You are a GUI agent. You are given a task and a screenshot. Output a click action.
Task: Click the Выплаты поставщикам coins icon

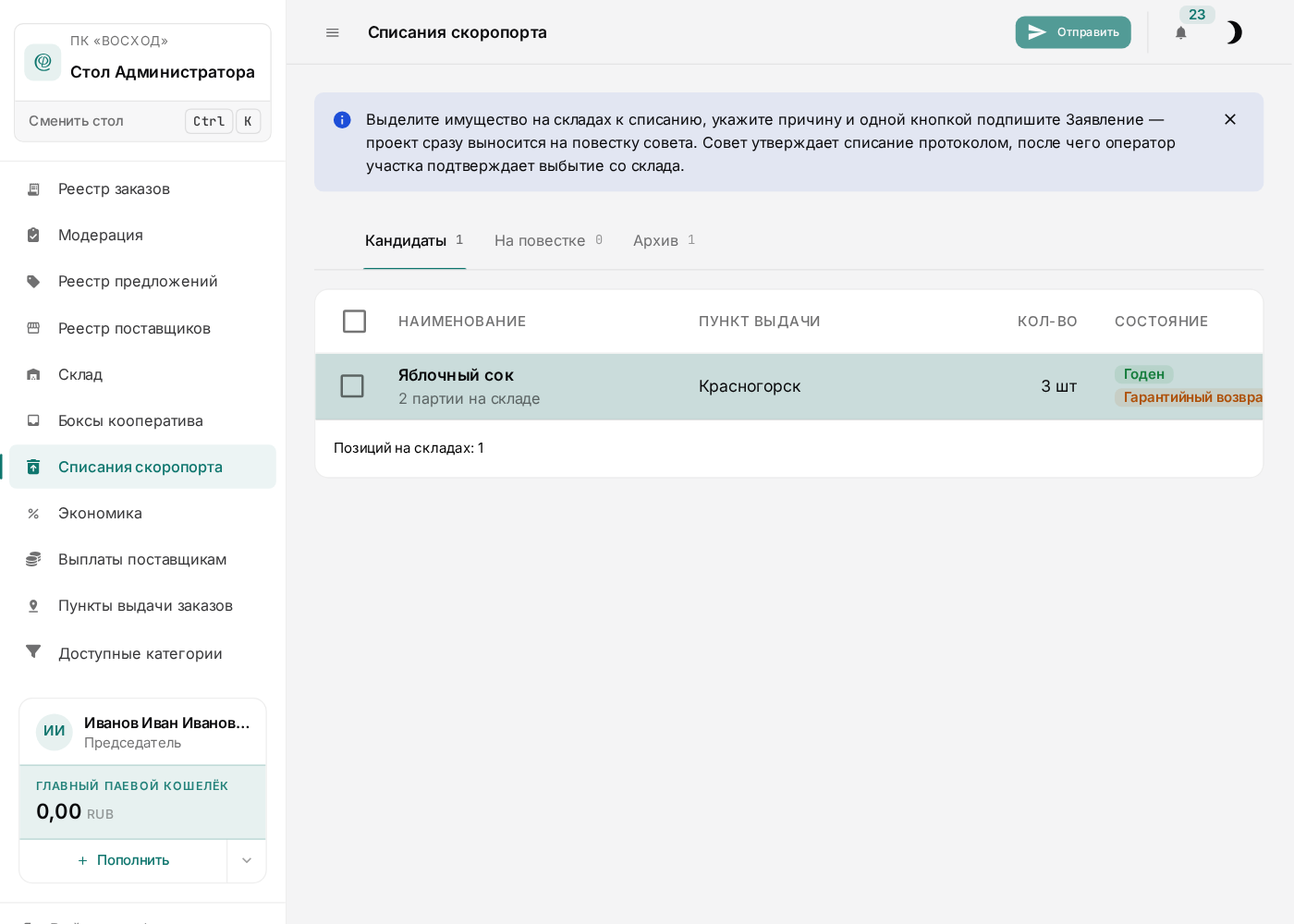point(33,559)
